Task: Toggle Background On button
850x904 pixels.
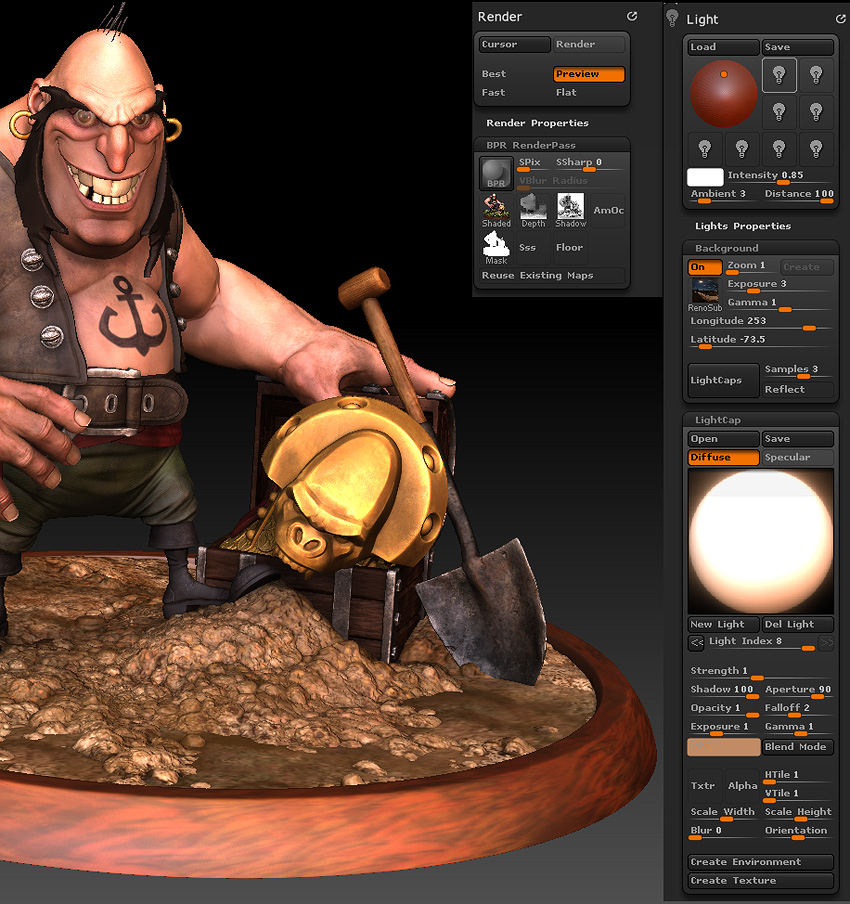Action: click(x=705, y=267)
